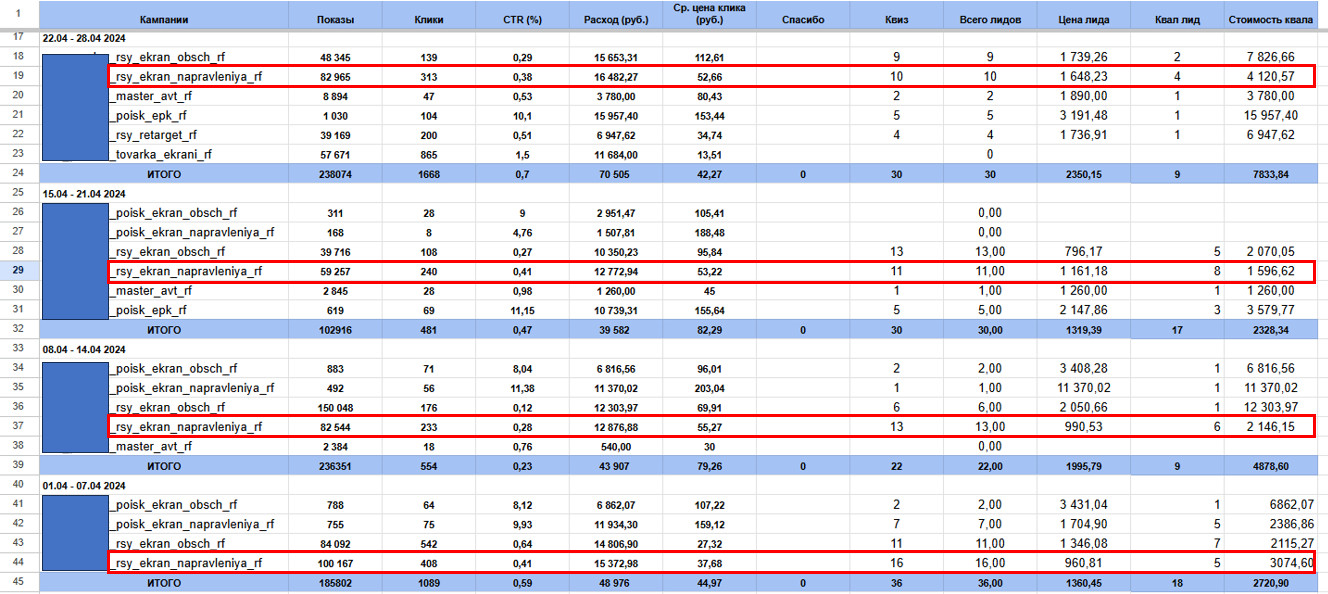Click the Квиз column header
The image size is (1328, 594).
point(897,20)
